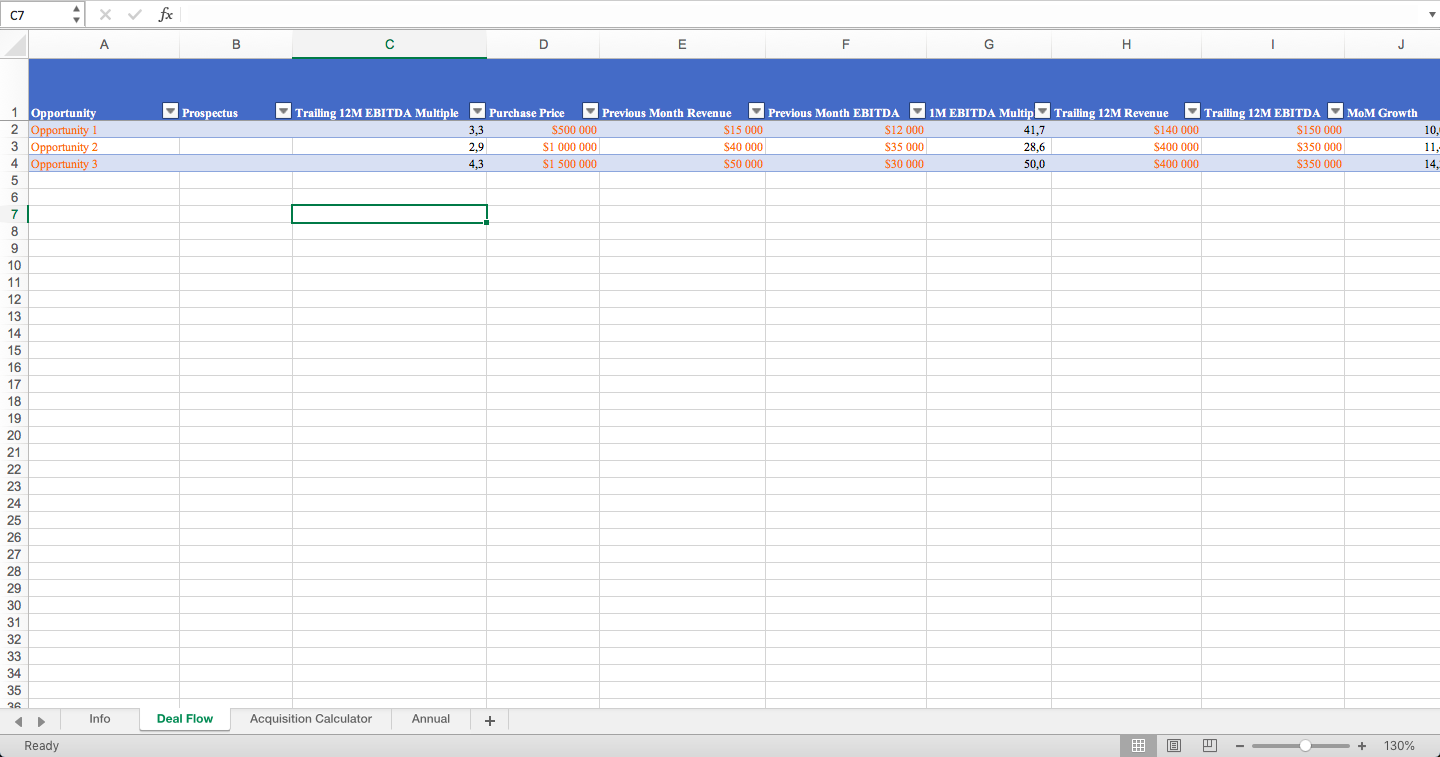Click the 50,0 EBITDA multiple cell
Screen dimensions: 1440x757
[x=989, y=164]
